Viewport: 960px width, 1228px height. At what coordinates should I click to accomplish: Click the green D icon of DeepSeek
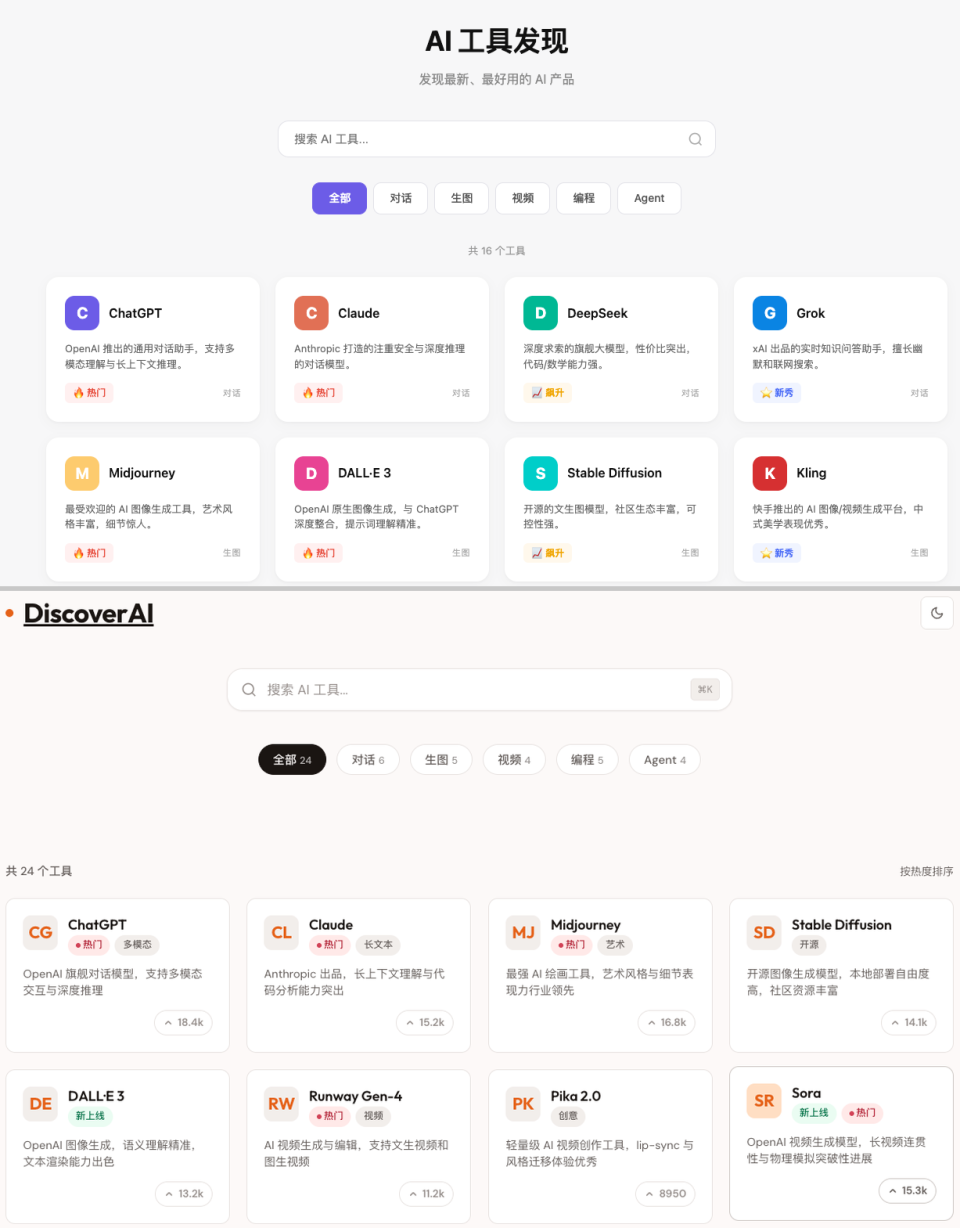540,313
